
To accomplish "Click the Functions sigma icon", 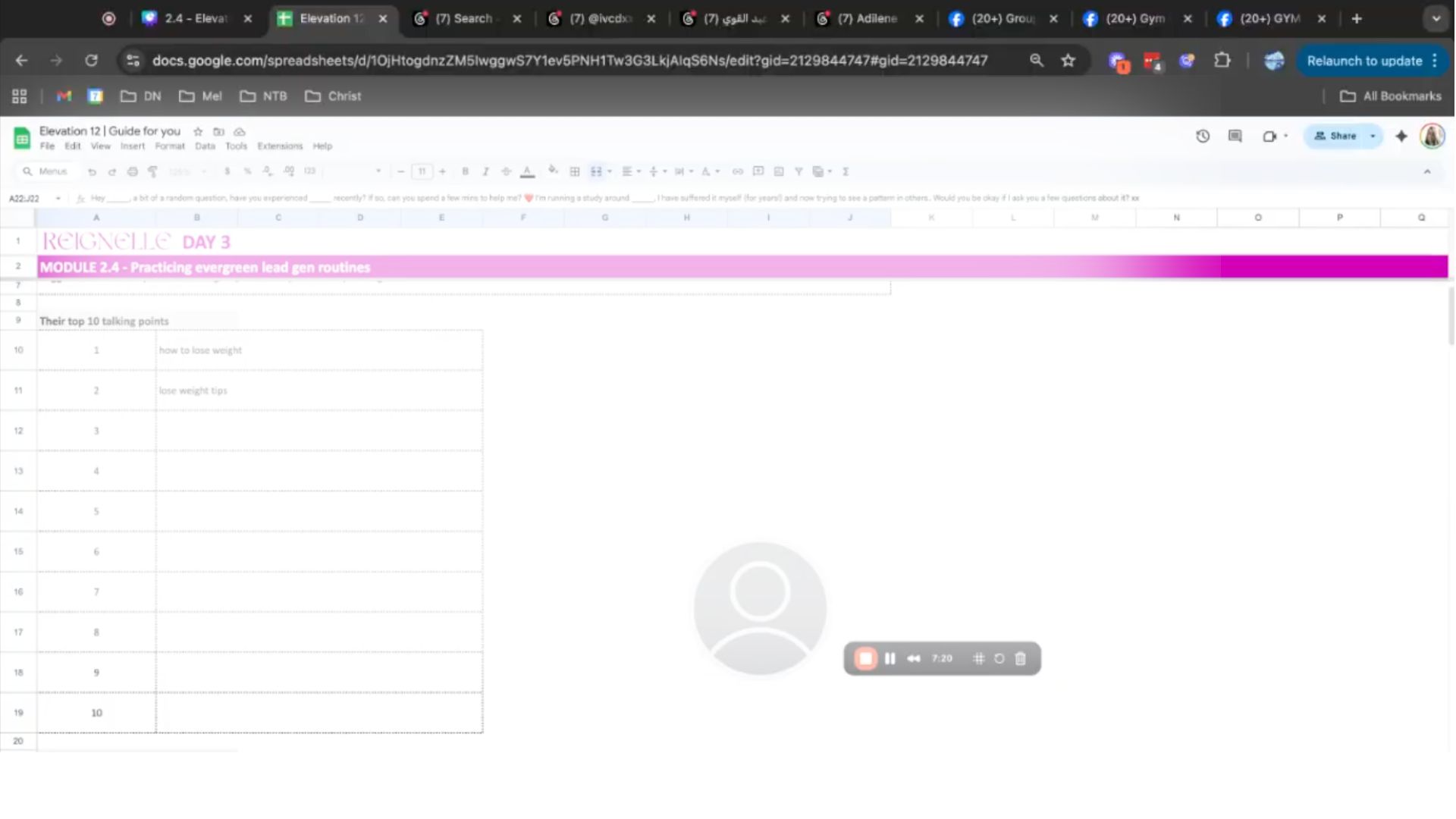I will click(846, 171).
